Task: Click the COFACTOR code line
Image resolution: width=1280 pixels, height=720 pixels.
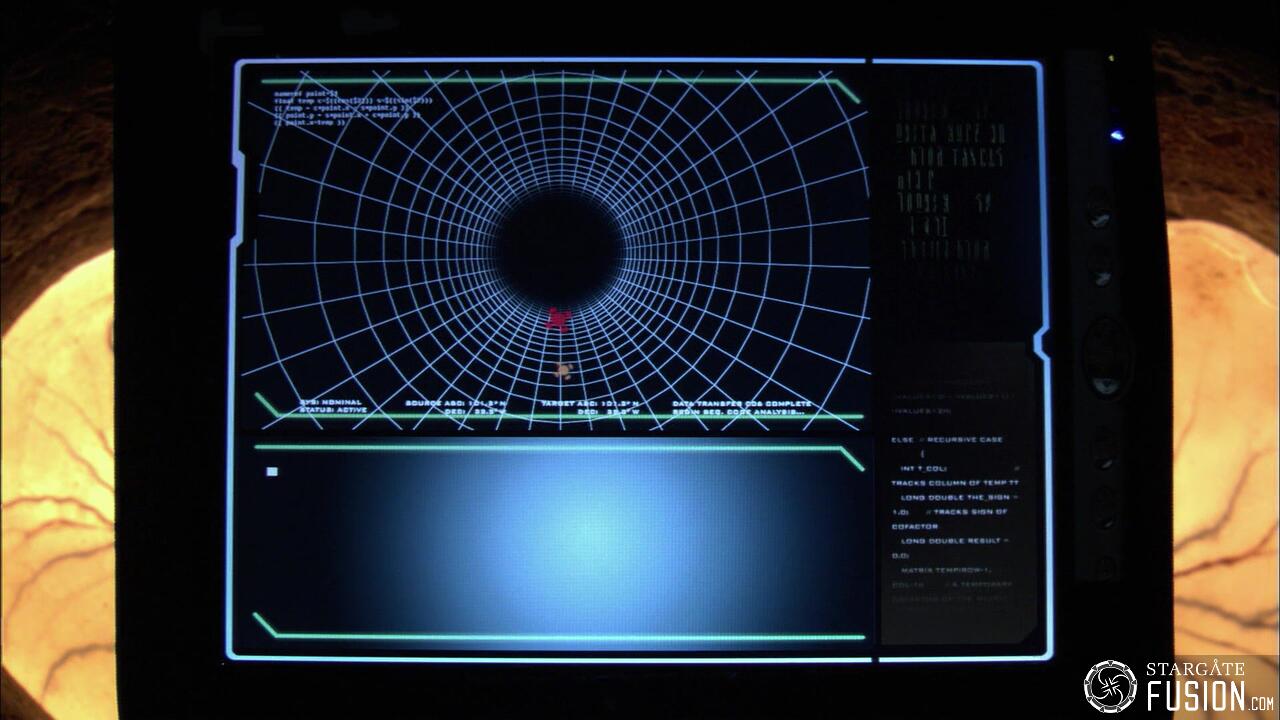Action: pyautogui.click(x=914, y=526)
